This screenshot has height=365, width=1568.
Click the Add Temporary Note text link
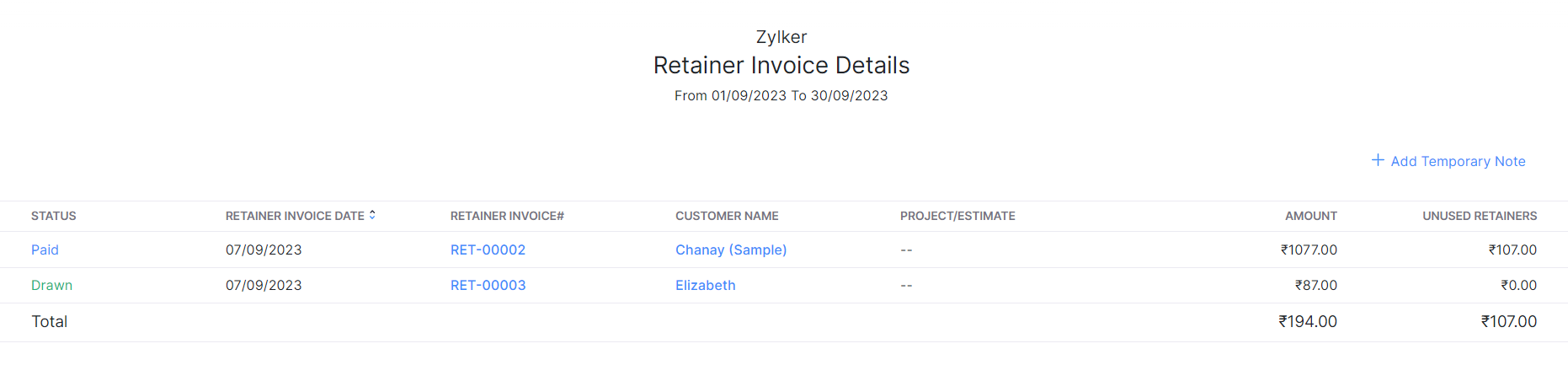[x=1458, y=161]
